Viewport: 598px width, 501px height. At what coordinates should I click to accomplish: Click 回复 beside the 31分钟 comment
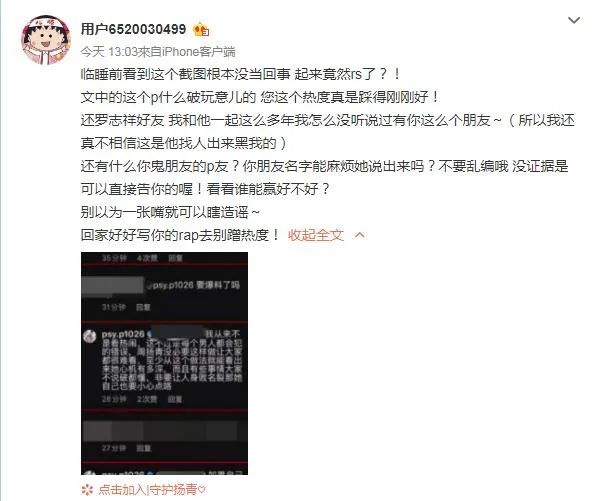[143, 307]
